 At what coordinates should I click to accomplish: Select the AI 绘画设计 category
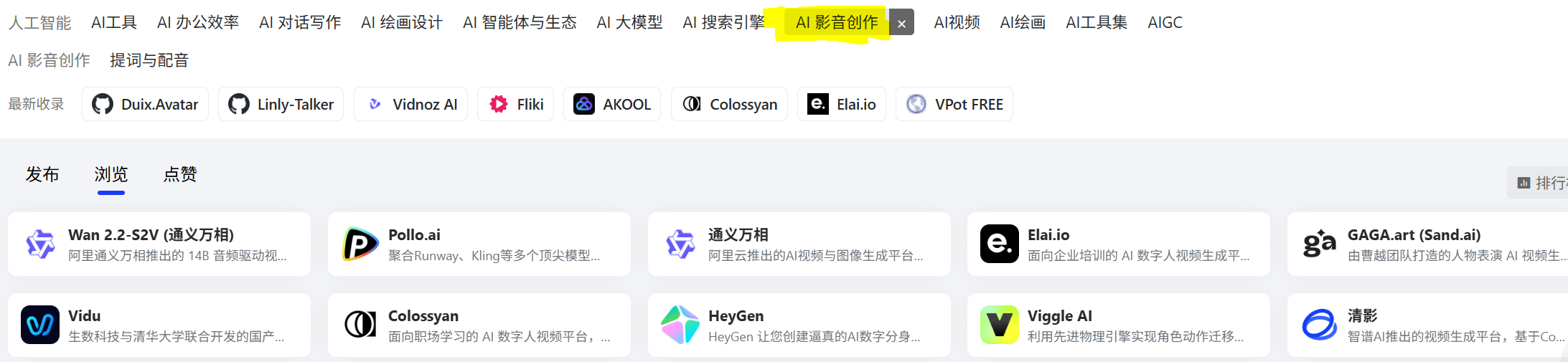click(x=402, y=23)
